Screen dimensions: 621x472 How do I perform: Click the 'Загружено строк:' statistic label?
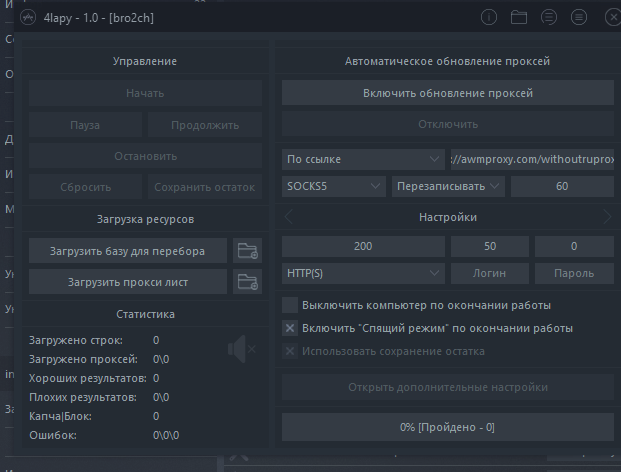(x=76, y=340)
